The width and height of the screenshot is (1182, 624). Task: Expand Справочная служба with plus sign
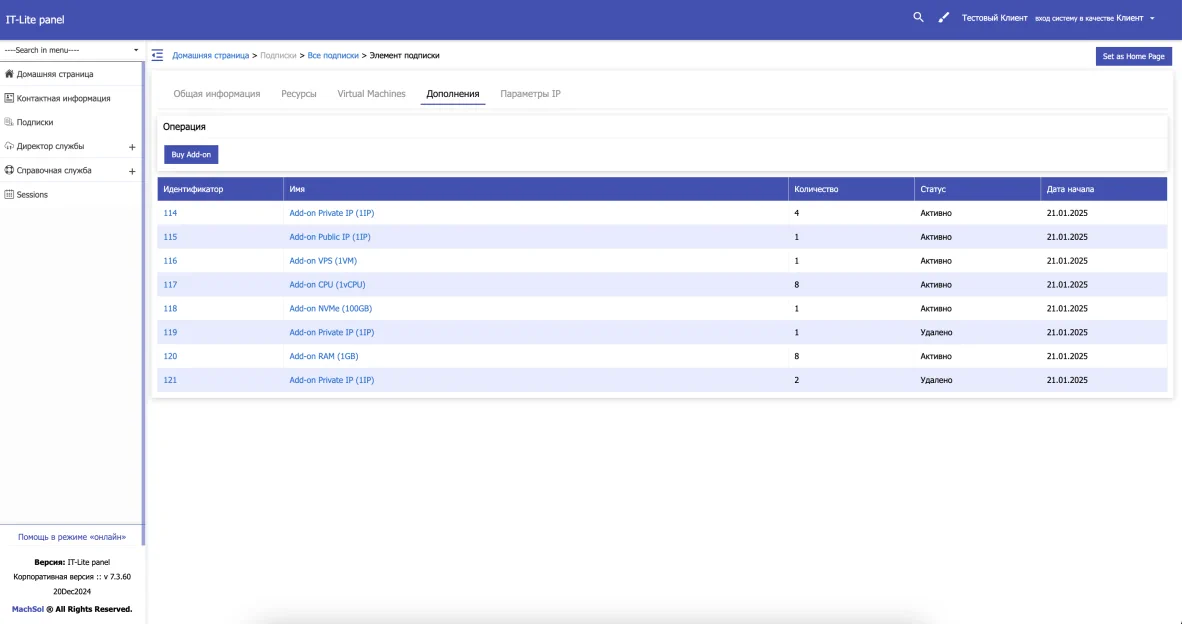coord(132,171)
